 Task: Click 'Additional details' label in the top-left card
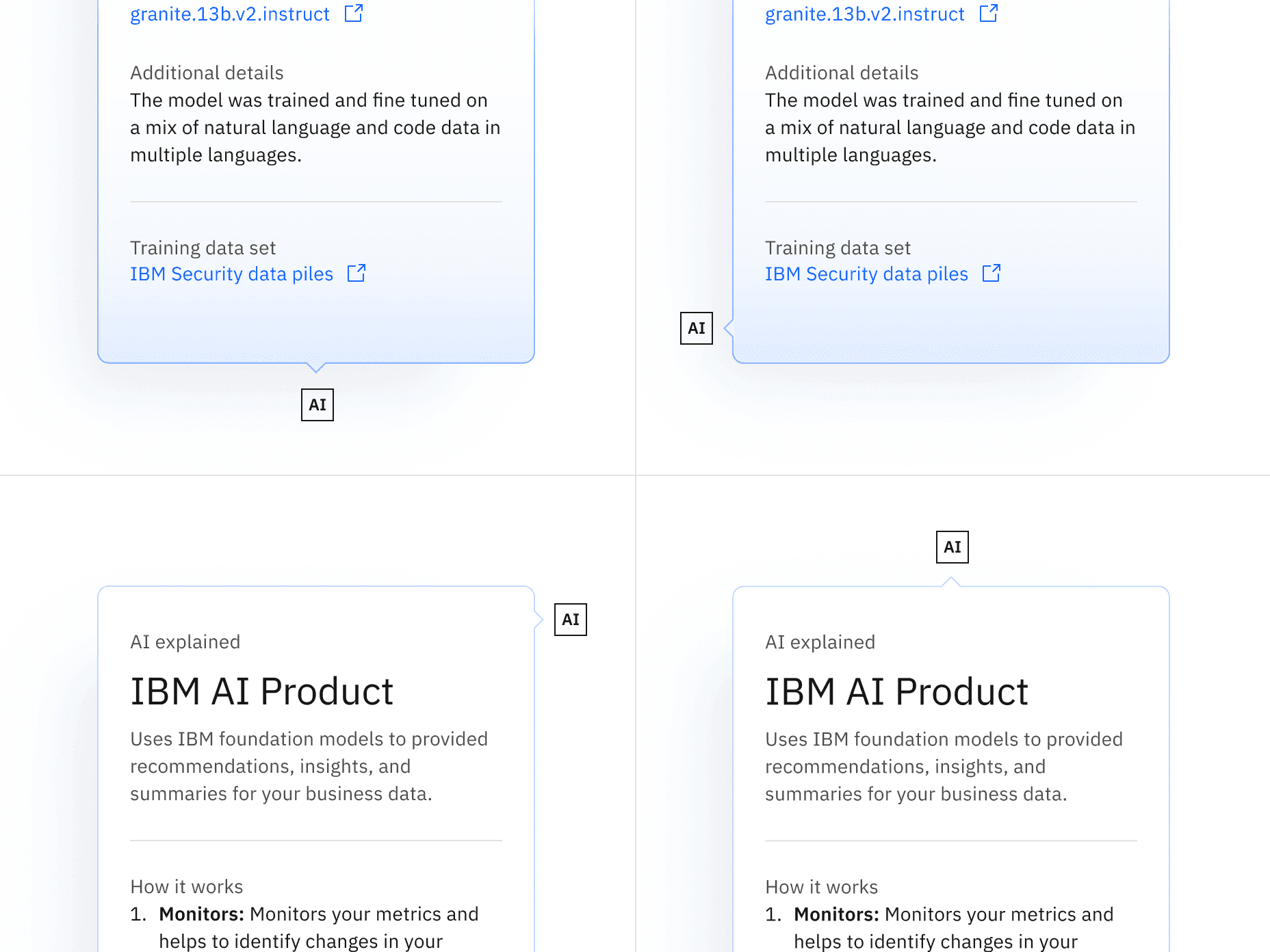click(207, 72)
